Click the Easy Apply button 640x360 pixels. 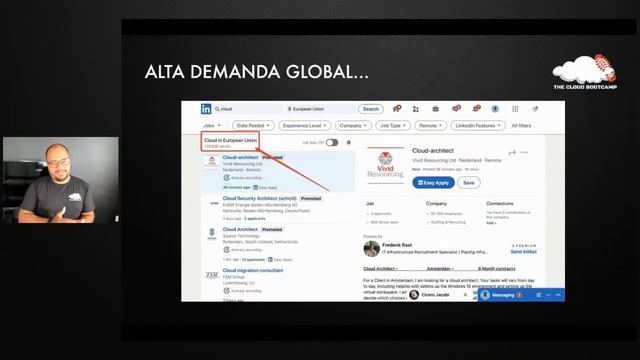pos(433,182)
